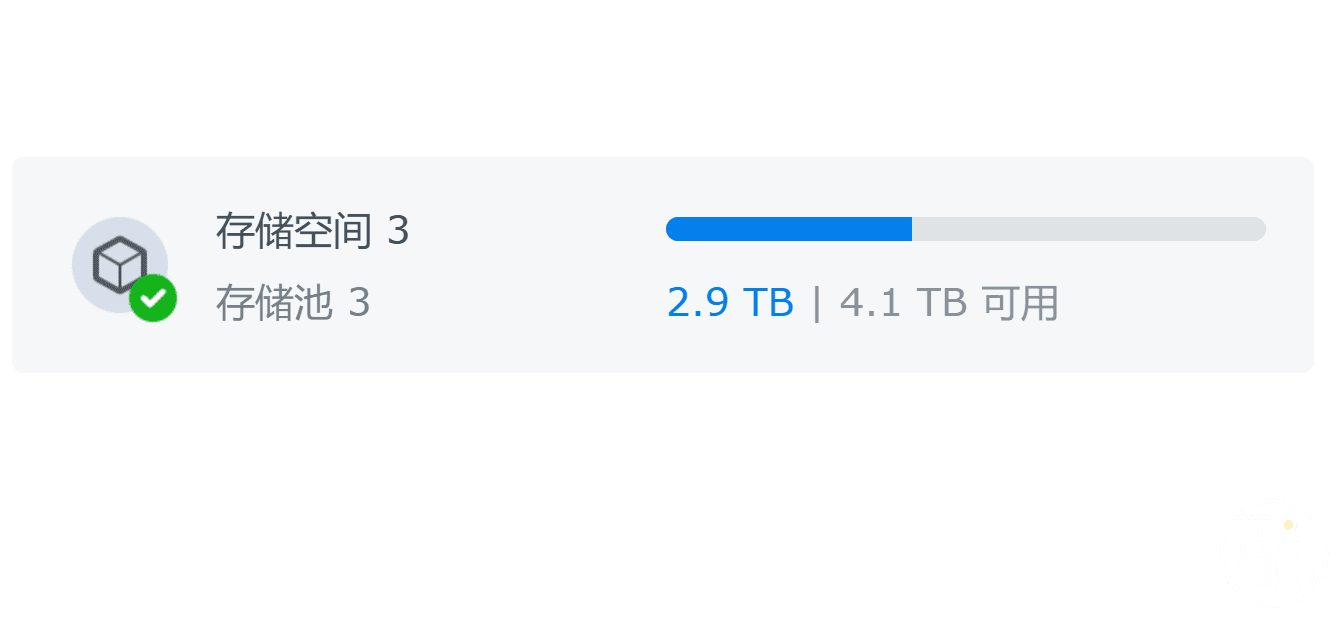Click where blue usage meets gray on bar
This screenshot has height=620, width=1341.
[912, 229]
